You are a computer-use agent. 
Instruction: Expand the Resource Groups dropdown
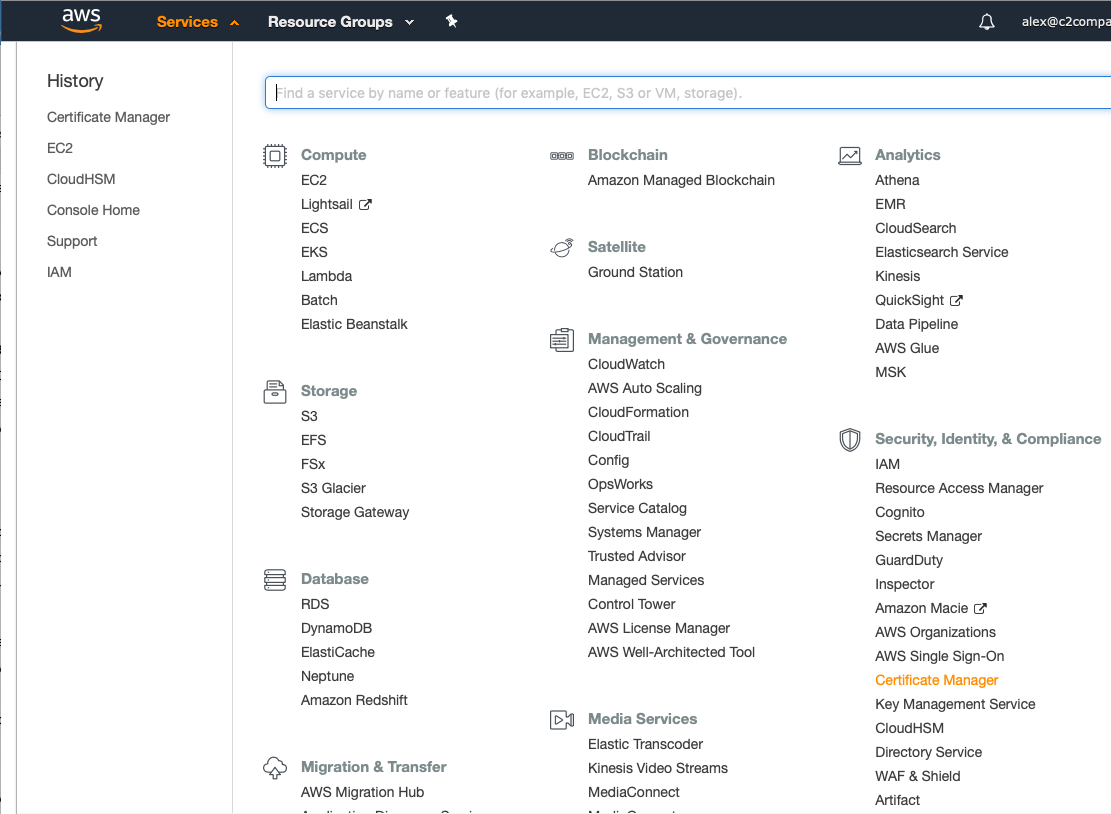click(340, 22)
